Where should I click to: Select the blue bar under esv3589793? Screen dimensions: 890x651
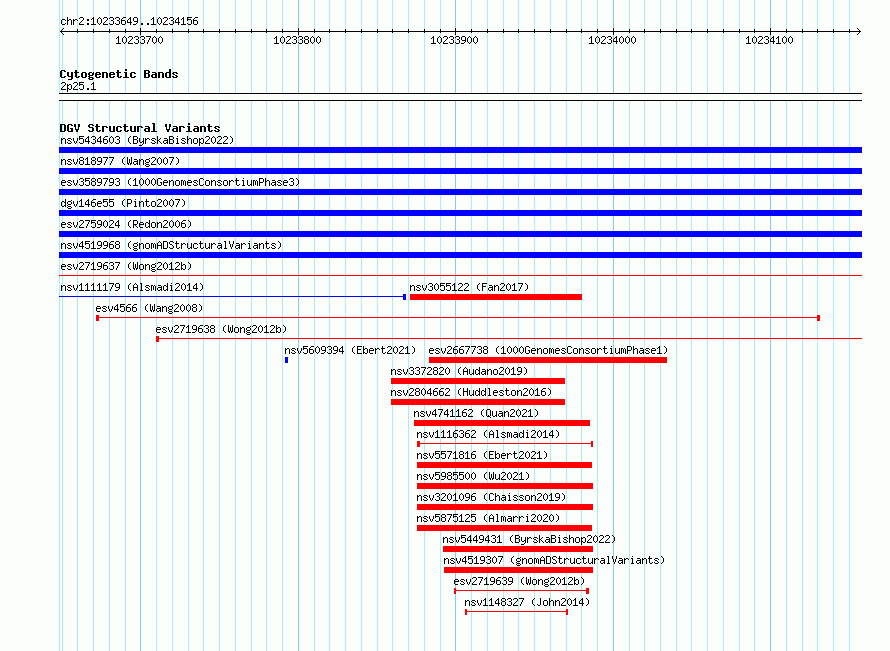[x=460, y=192]
